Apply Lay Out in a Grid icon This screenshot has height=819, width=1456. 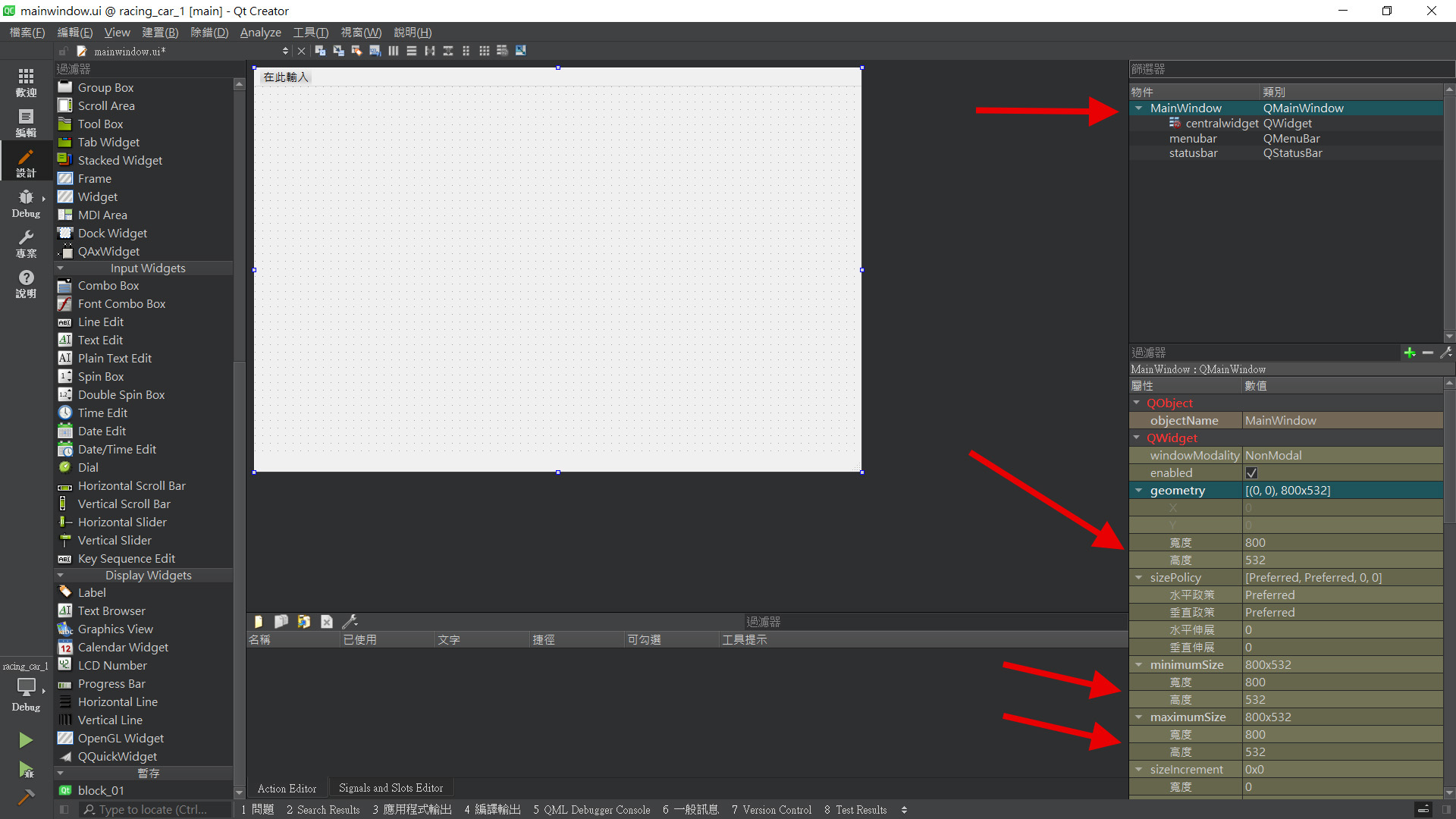484,51
